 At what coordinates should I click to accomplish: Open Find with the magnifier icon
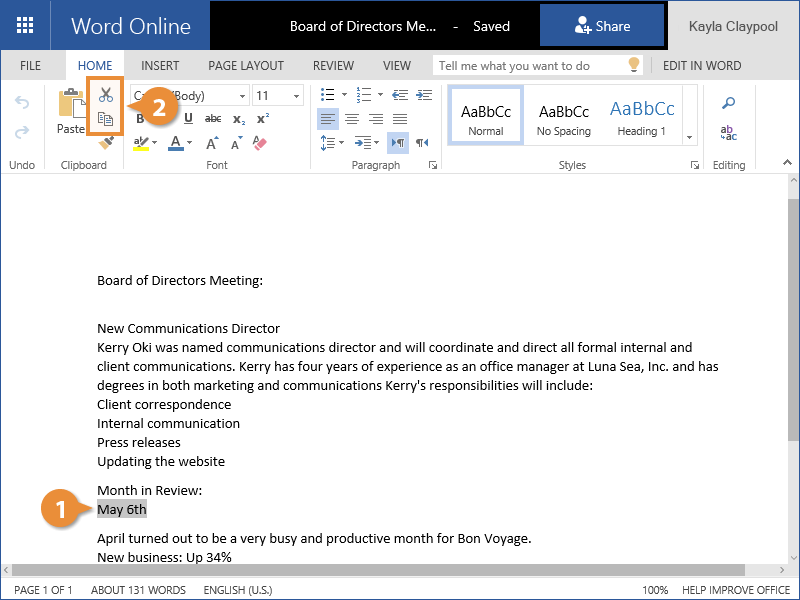tap(729, 103)
